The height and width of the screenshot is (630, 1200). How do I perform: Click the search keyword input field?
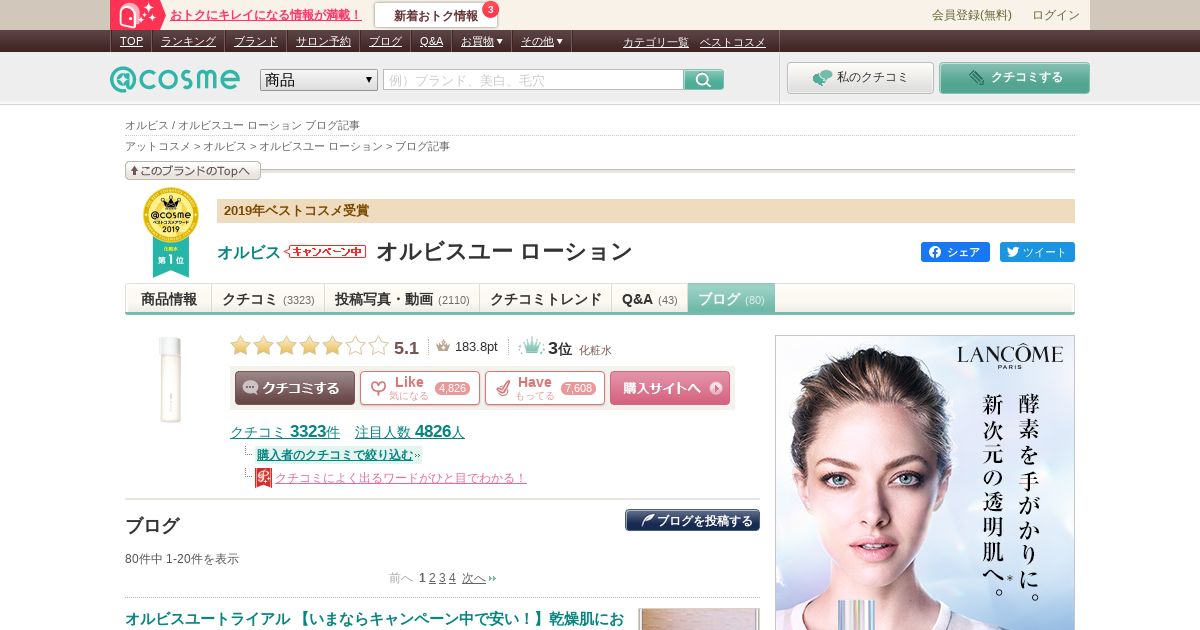[533, 80]
